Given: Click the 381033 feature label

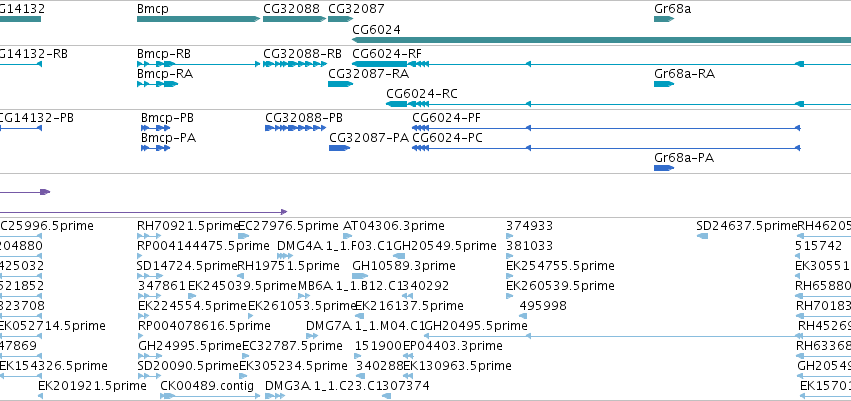Looking at the screenshot, I should point(529,246).
